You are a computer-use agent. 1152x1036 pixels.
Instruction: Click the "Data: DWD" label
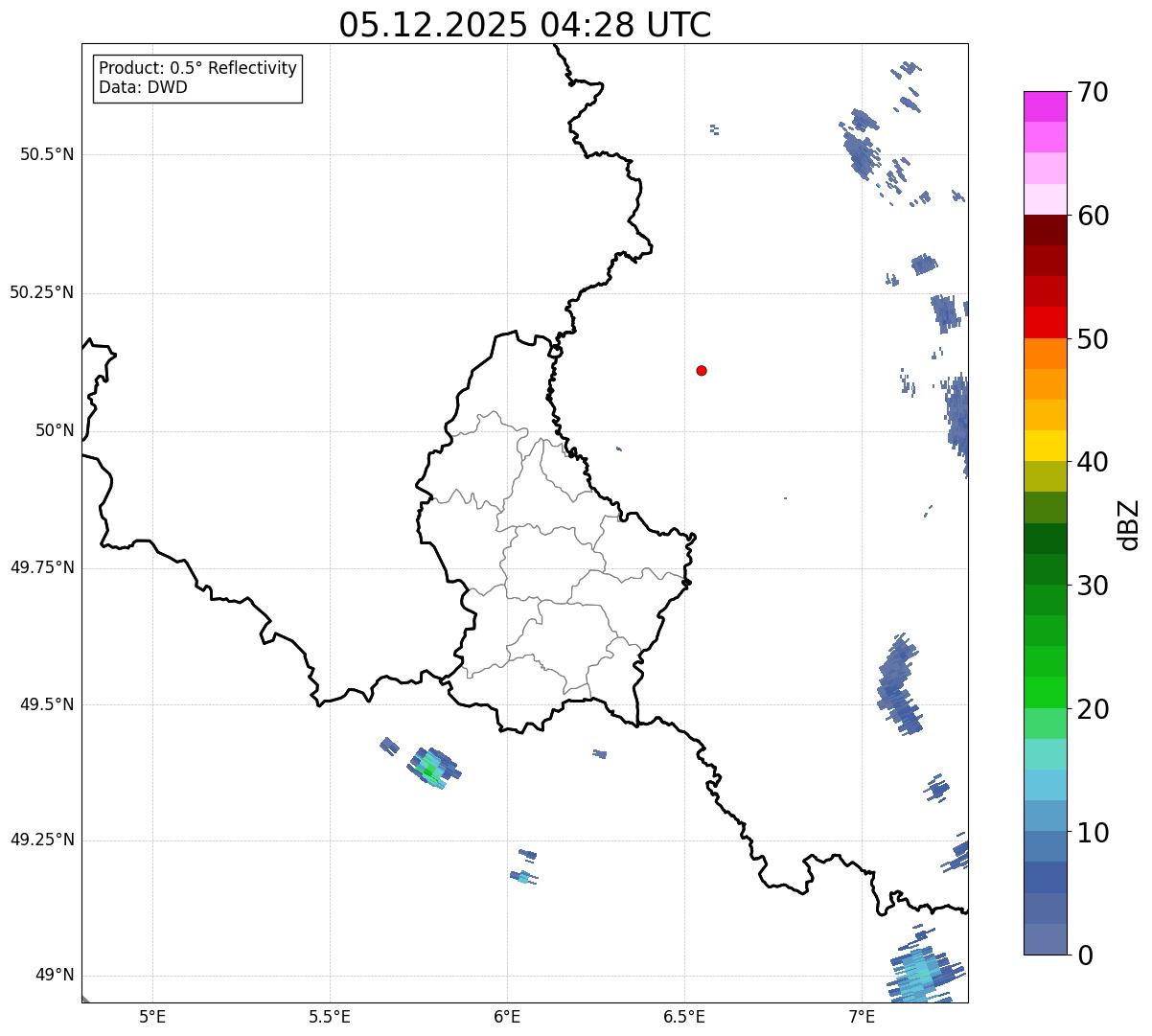(x=143, y=88)
